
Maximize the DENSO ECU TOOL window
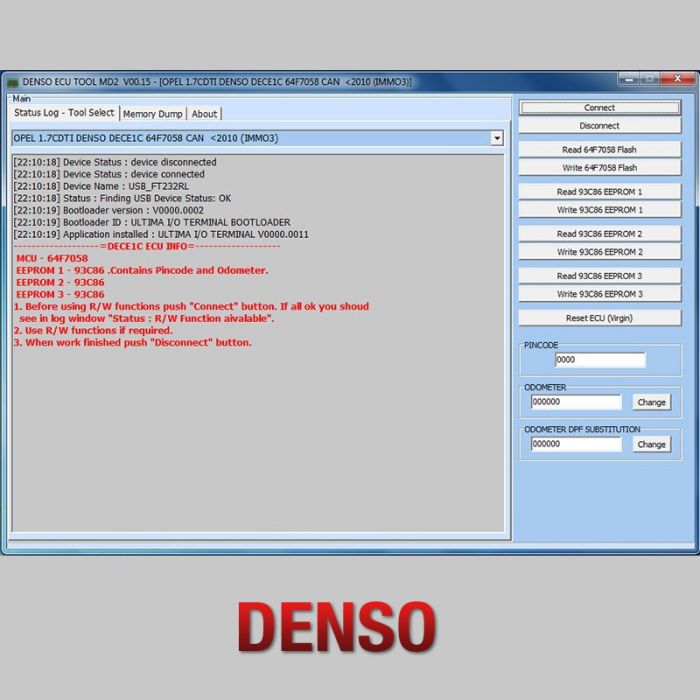point(650,79)
